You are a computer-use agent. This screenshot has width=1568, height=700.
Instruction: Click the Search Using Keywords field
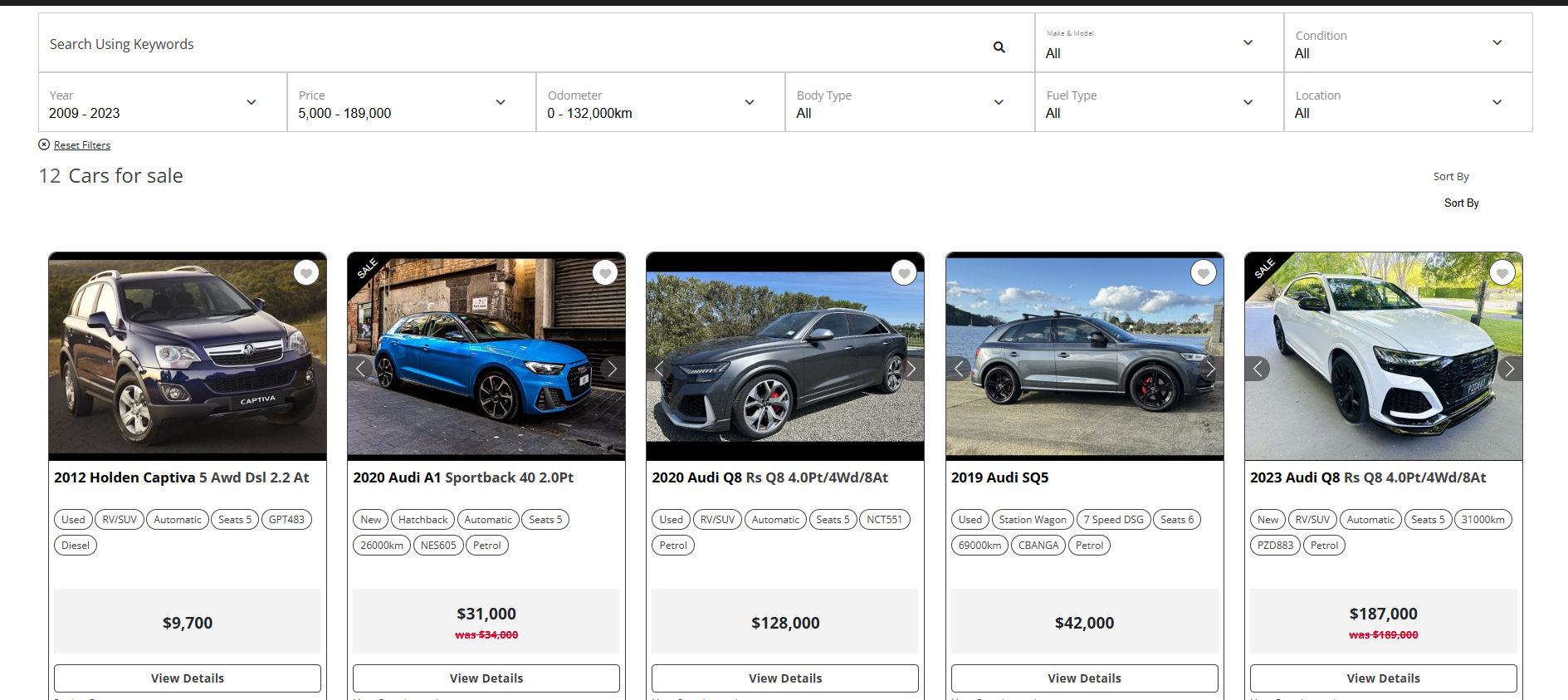click(515, 44)
